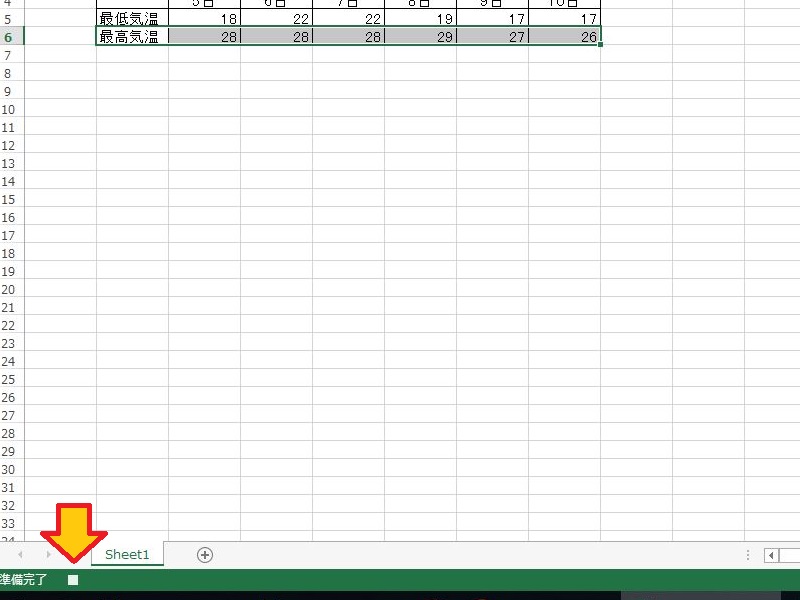Select row 5 via its row header
800x600 pixels.
tap(10, 19)
